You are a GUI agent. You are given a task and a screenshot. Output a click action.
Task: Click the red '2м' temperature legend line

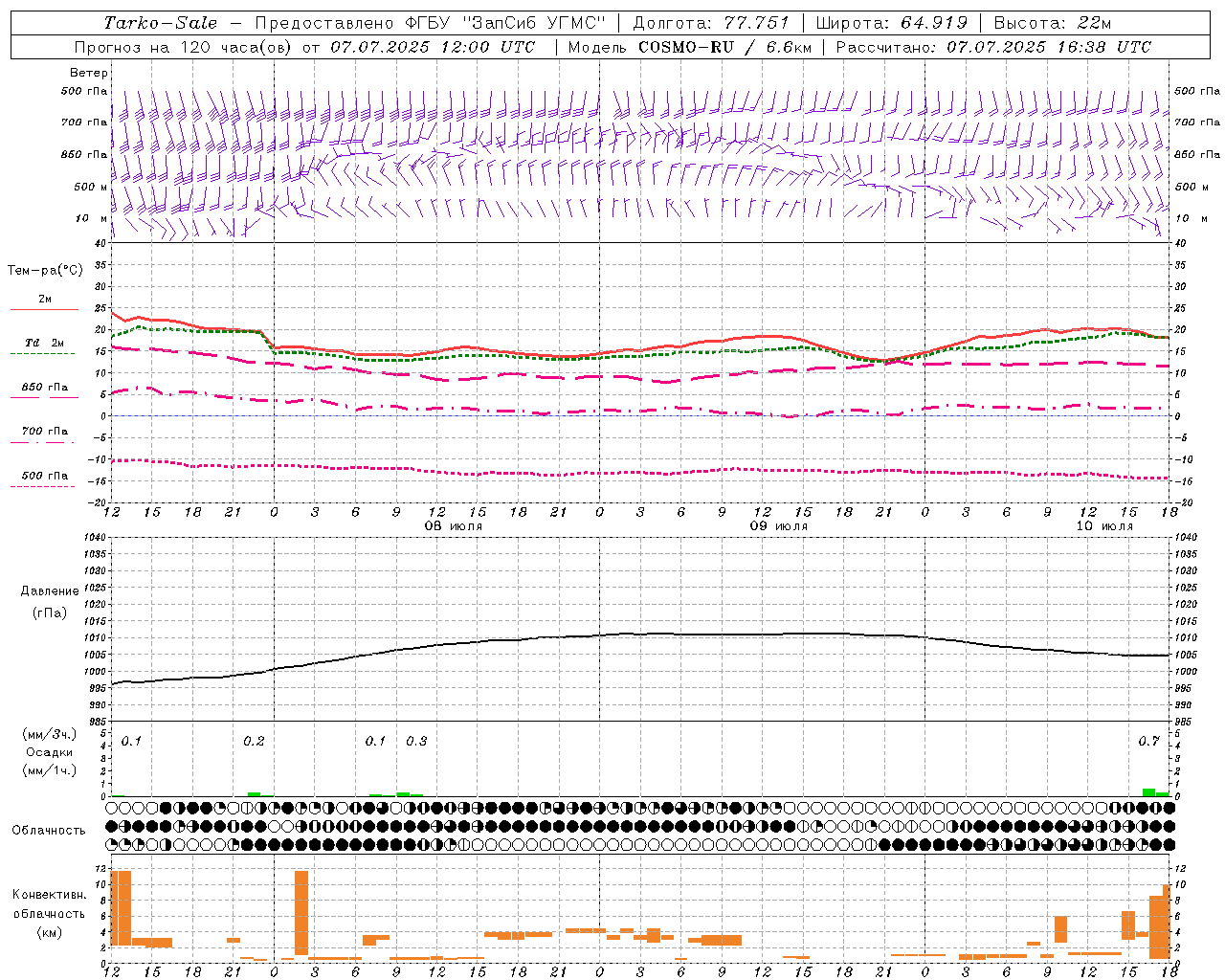tap(44, 309)
